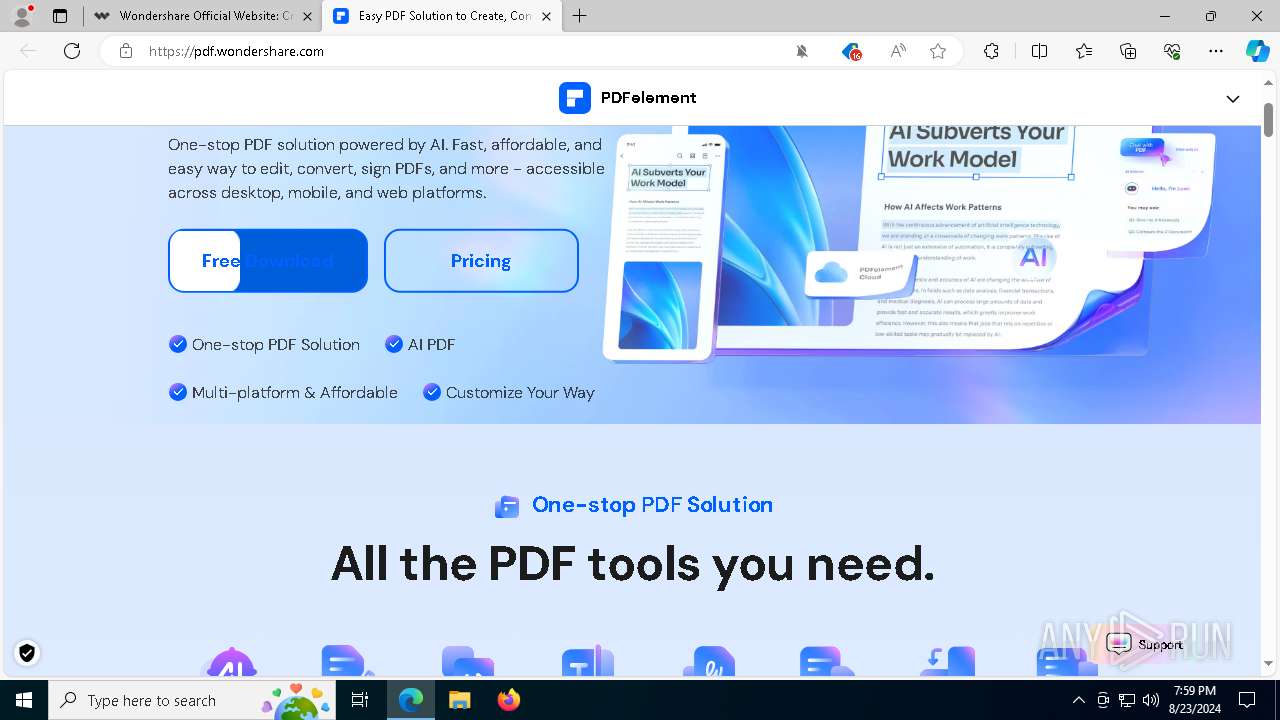The image size is (1280, 720).
Task: Click the AI PDF checkmark item
Action: (x=420, y=344)
